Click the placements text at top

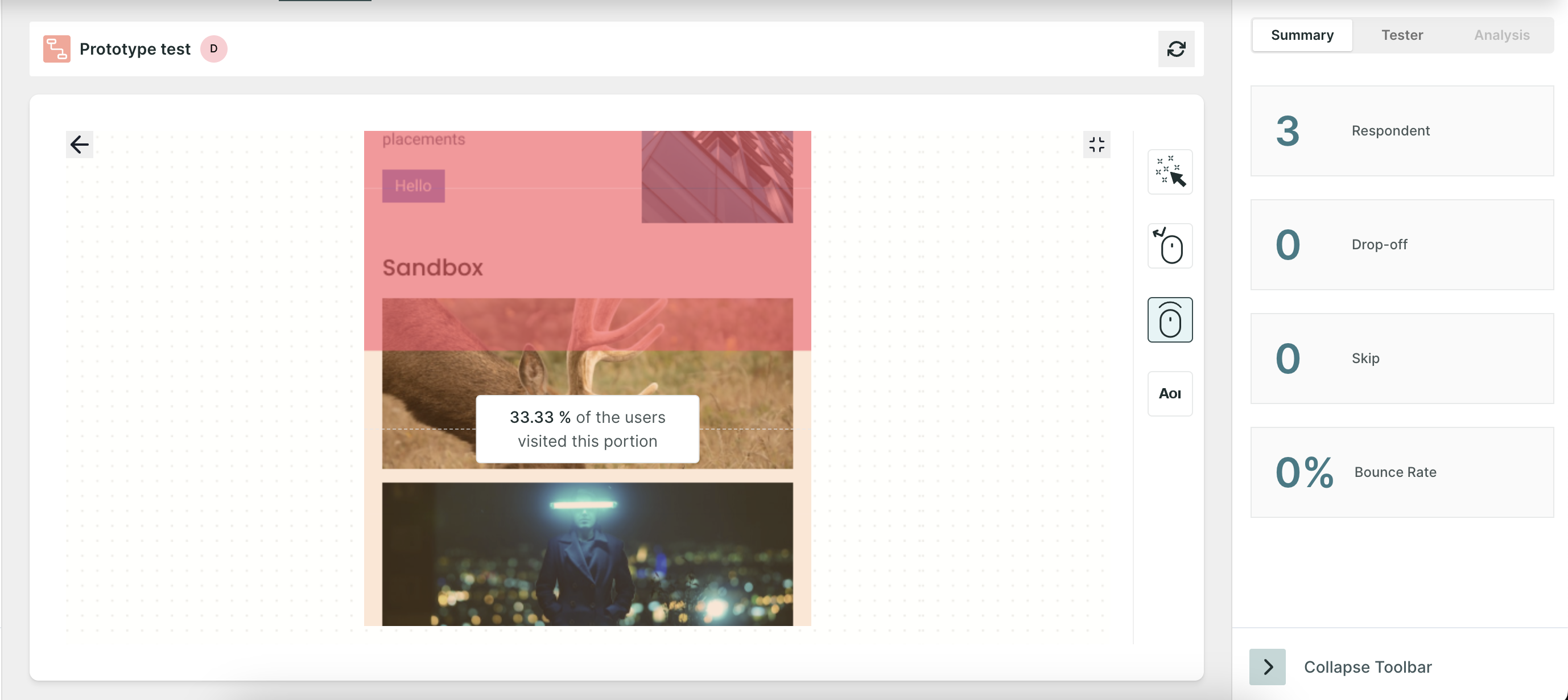click(x=424, y=139)
